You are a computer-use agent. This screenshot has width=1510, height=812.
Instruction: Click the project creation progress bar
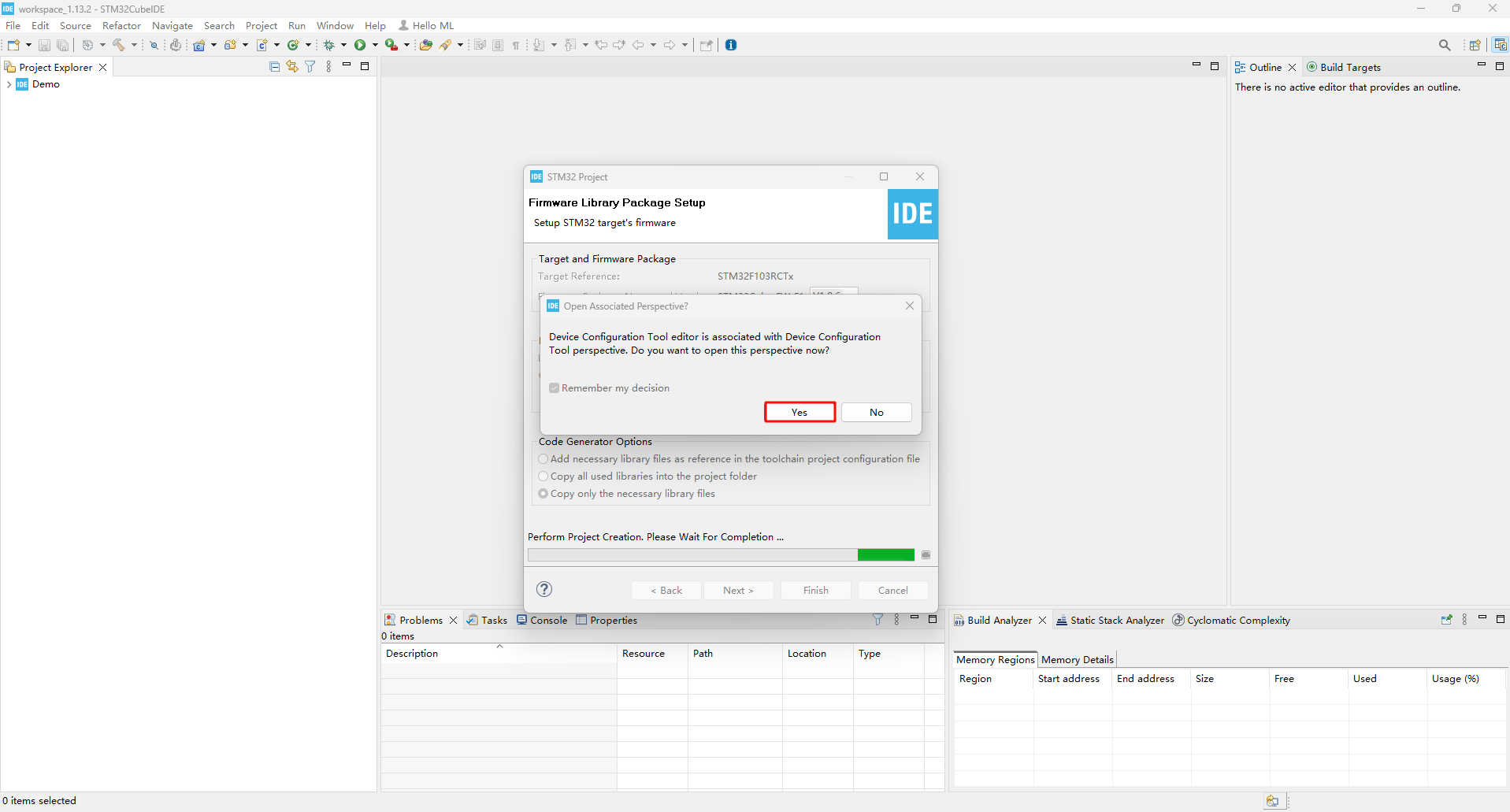722,555
